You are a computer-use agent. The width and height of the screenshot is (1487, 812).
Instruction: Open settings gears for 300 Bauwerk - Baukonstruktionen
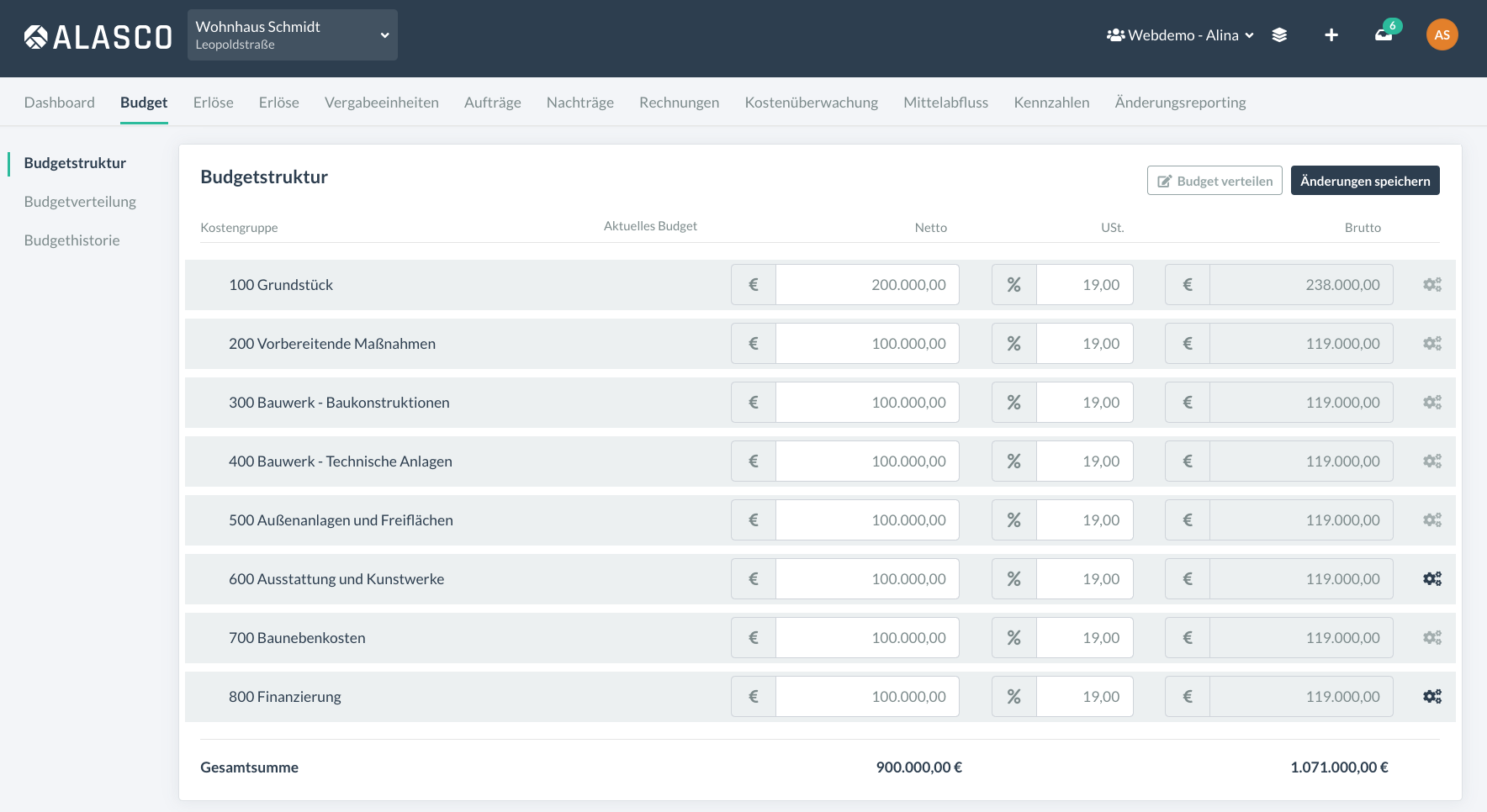[1432, 403]
